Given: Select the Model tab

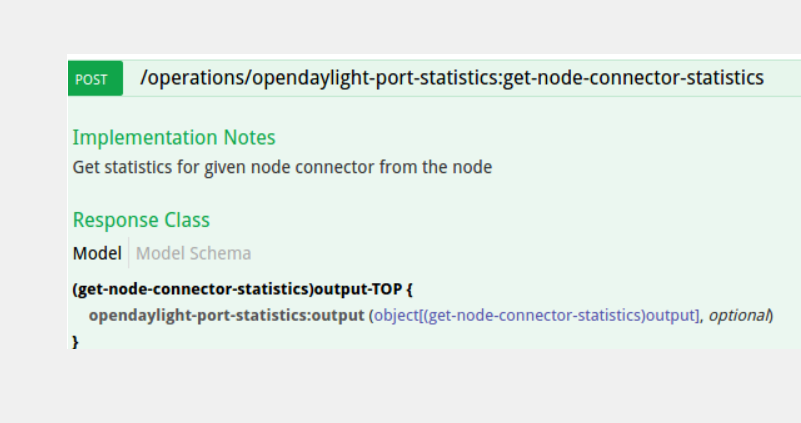Looking at the screenshot, I should 97,253.
